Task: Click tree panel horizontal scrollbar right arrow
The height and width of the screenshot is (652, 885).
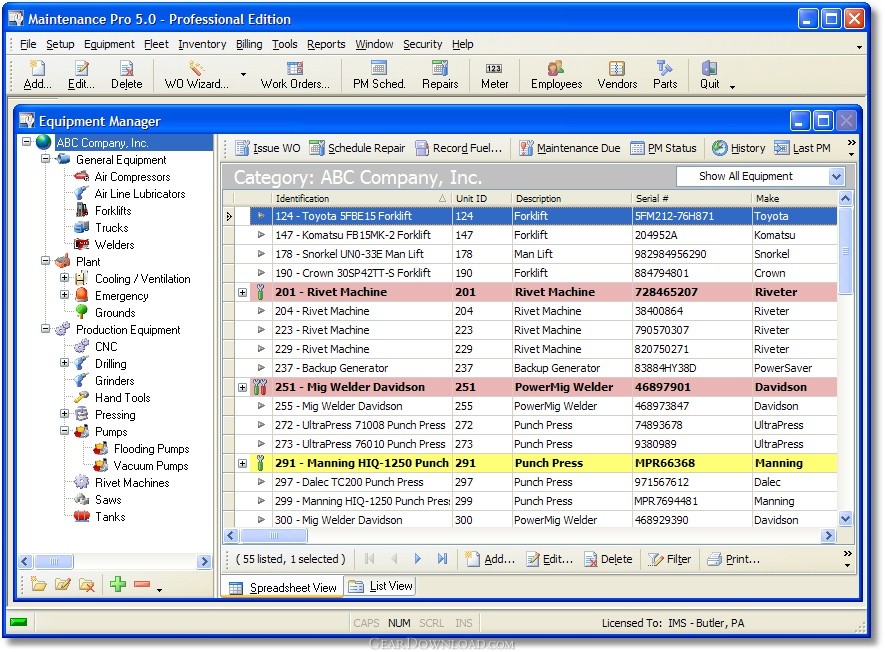Action: coord(204,561)
